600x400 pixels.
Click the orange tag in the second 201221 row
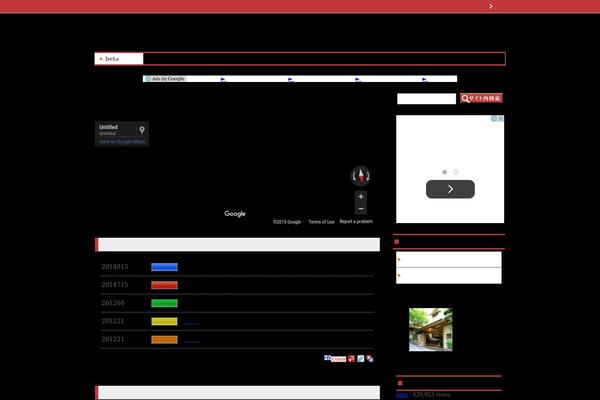coord(164,340)
